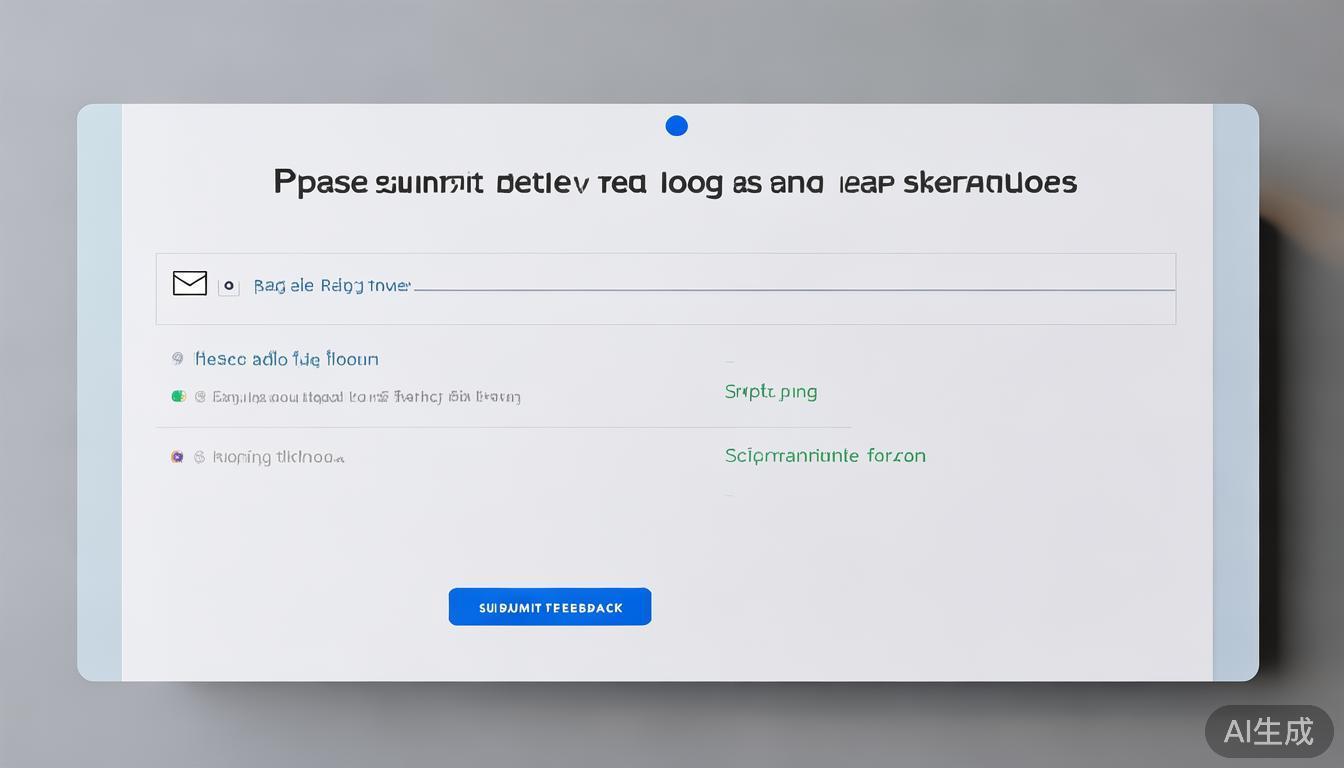Click the envelope mail icon
This screenshot has height=768, width=1344.
click(190, 284)
